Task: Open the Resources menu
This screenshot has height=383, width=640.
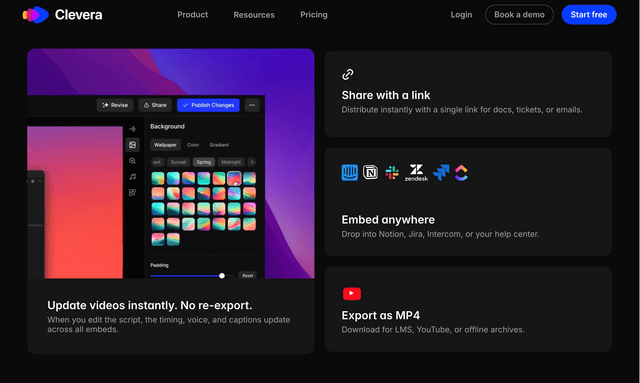Action: click(x=254, y=15)
